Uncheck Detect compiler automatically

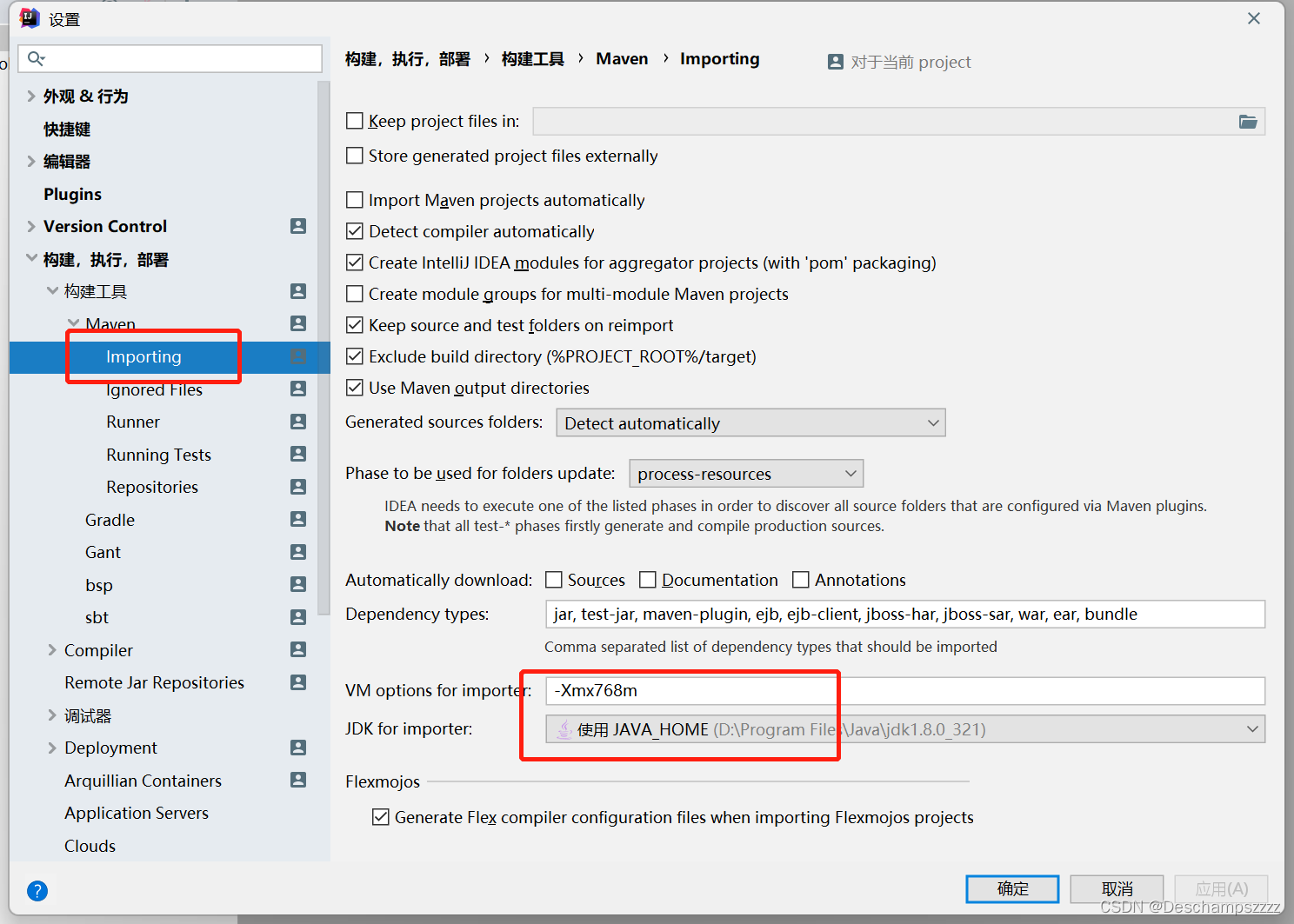tap(355, 231)
